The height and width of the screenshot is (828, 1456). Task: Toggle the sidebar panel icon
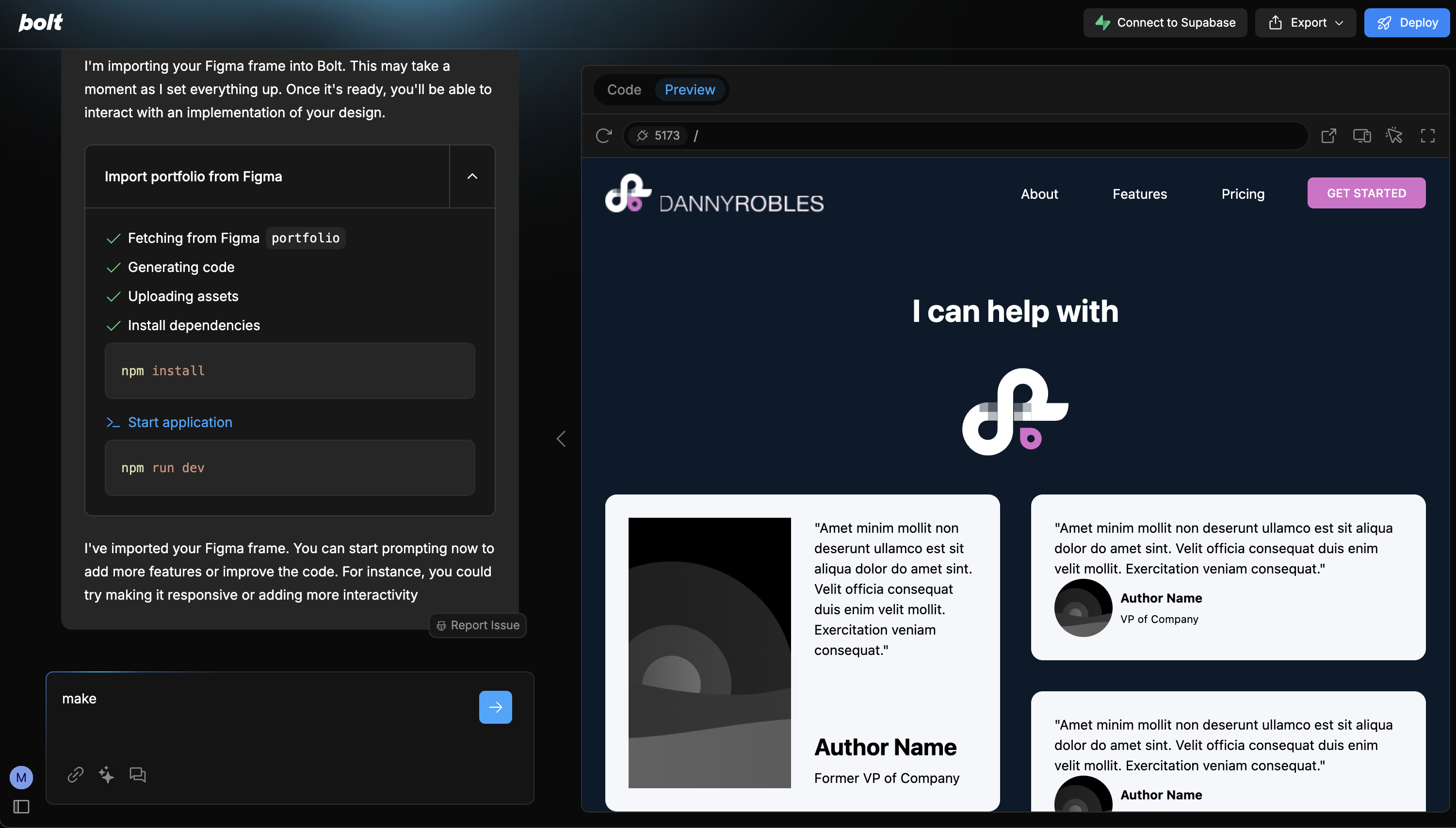coord(21,806)
